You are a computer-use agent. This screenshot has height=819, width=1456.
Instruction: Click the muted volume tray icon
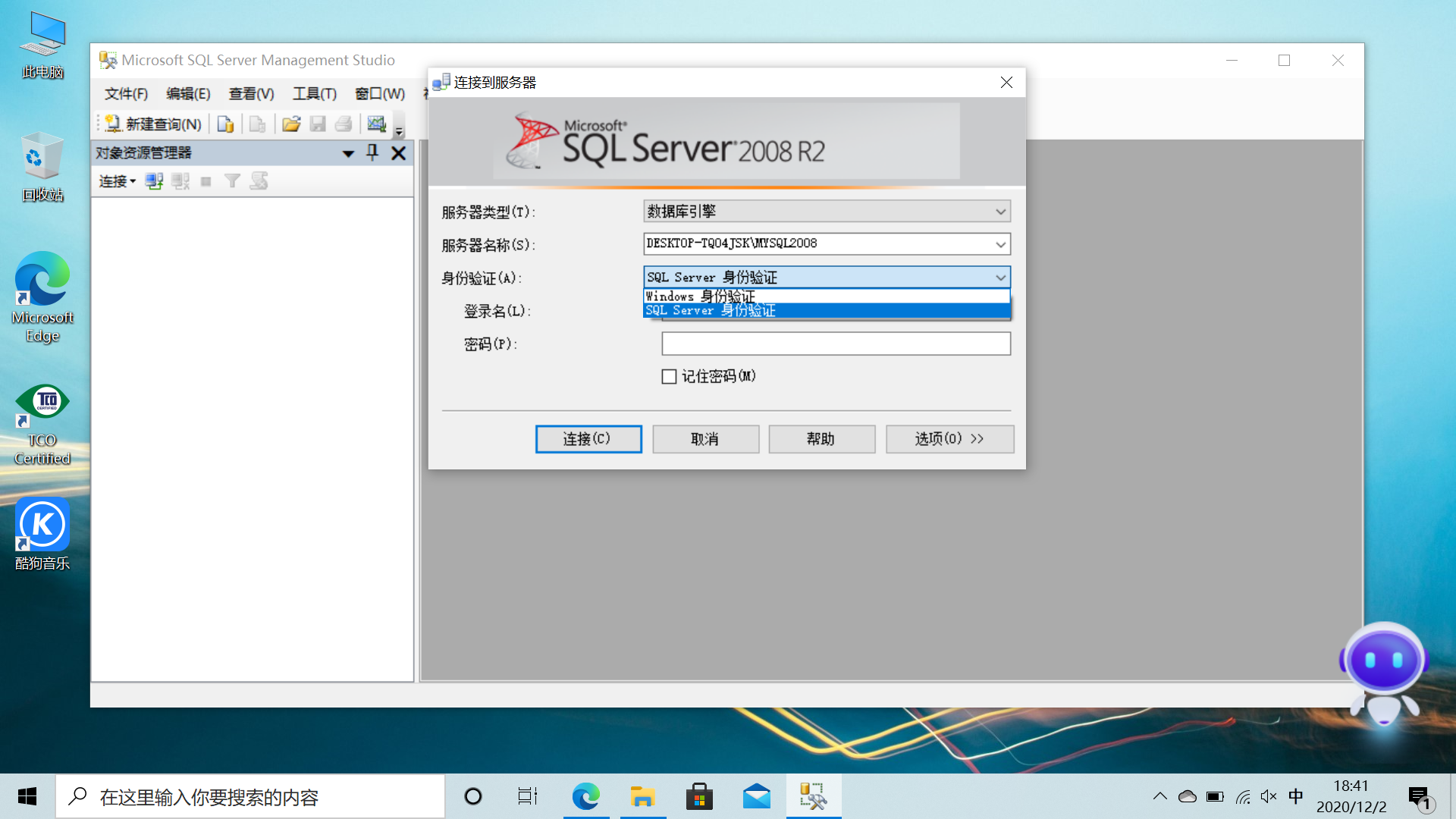click(x=1269, y=796)
